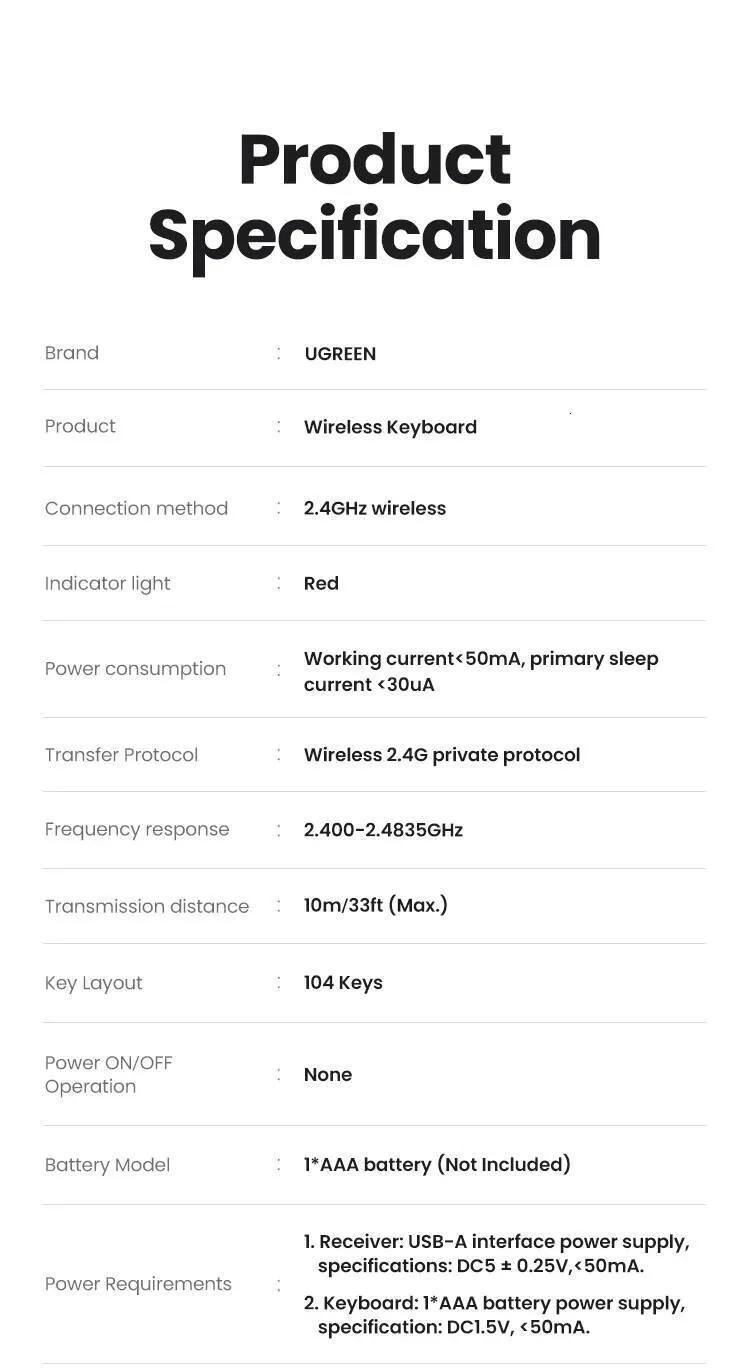The height and width of the screenshot is (1371, 750).
Task: Select the UGREEN brand value
Action: tap(340, 354)
